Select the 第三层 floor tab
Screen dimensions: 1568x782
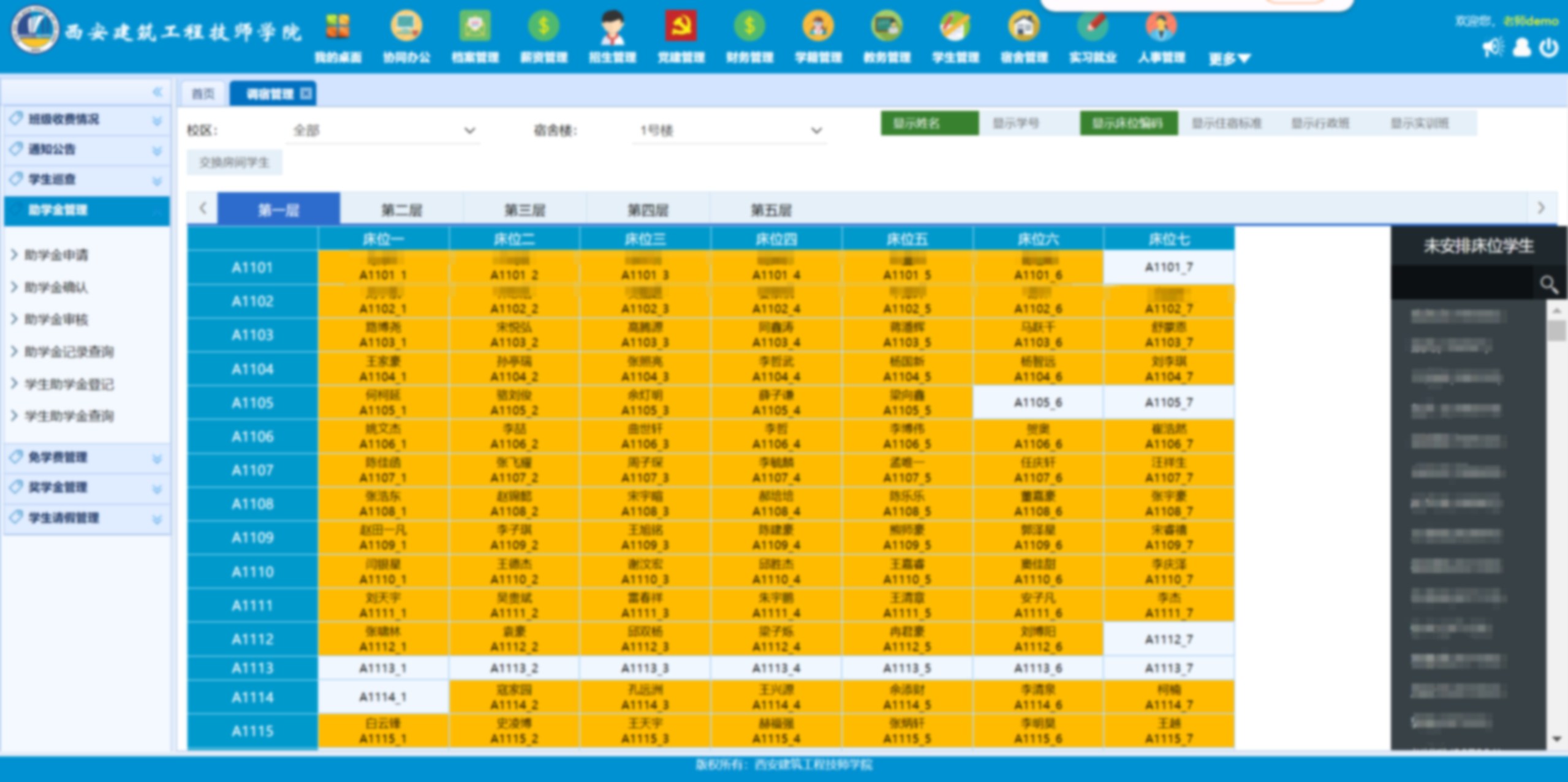[x=525, y=209]
